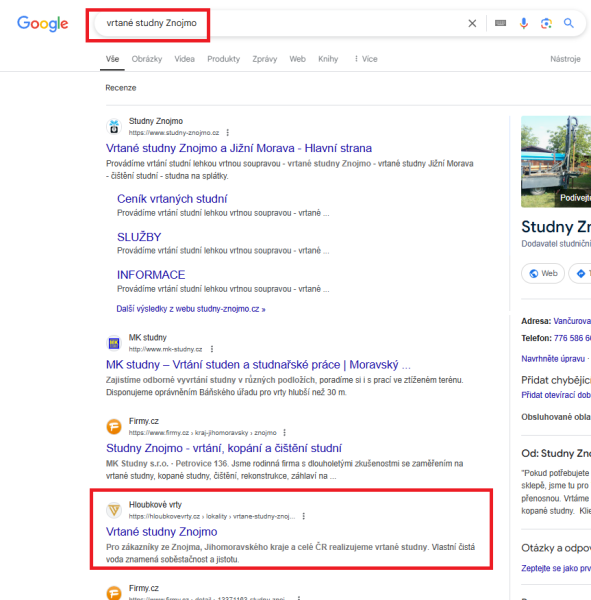The image size is (591, 600).
Task: Open the SLUŽBY sitelink
Action: [x=139, y=237]
